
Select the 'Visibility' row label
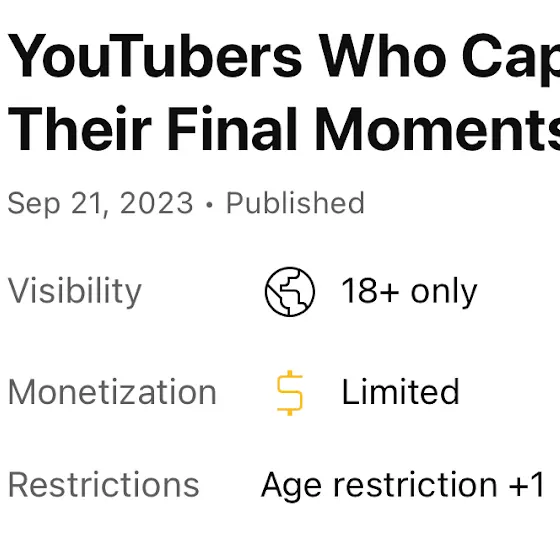coord(75,292)
